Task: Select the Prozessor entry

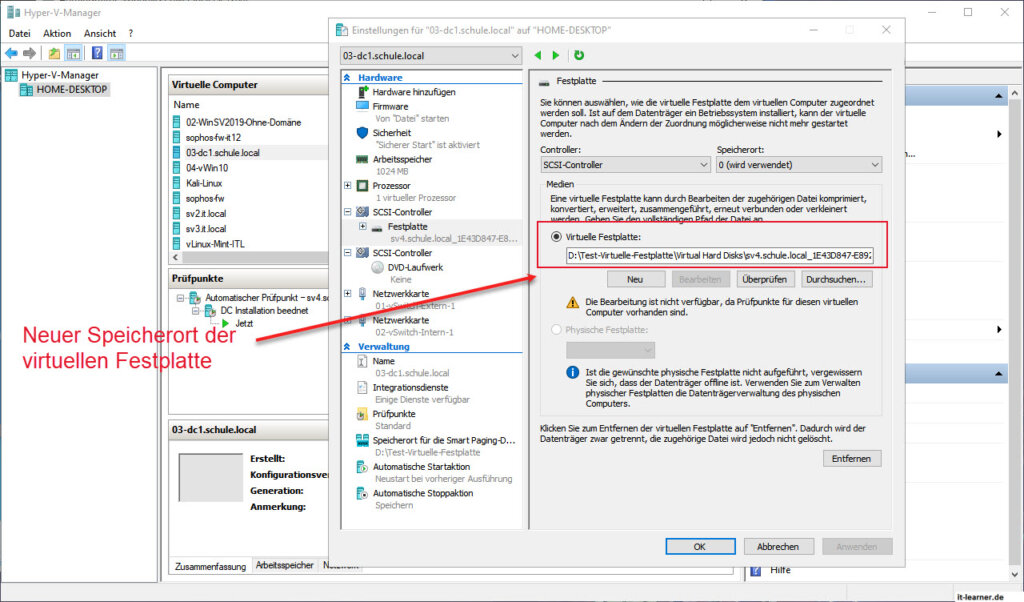Action: [x=391, y=186]
